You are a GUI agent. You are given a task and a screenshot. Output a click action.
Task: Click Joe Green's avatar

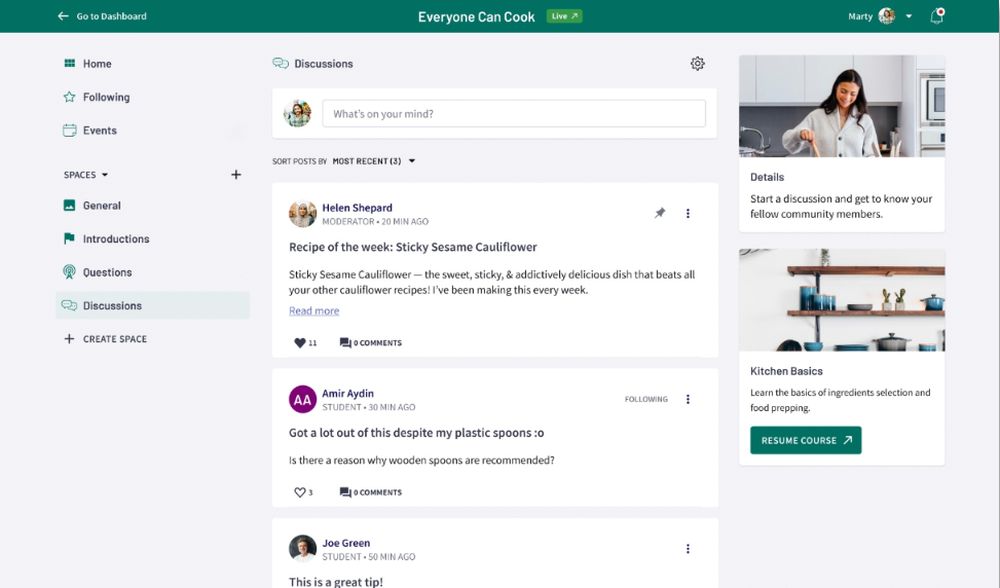302,548
